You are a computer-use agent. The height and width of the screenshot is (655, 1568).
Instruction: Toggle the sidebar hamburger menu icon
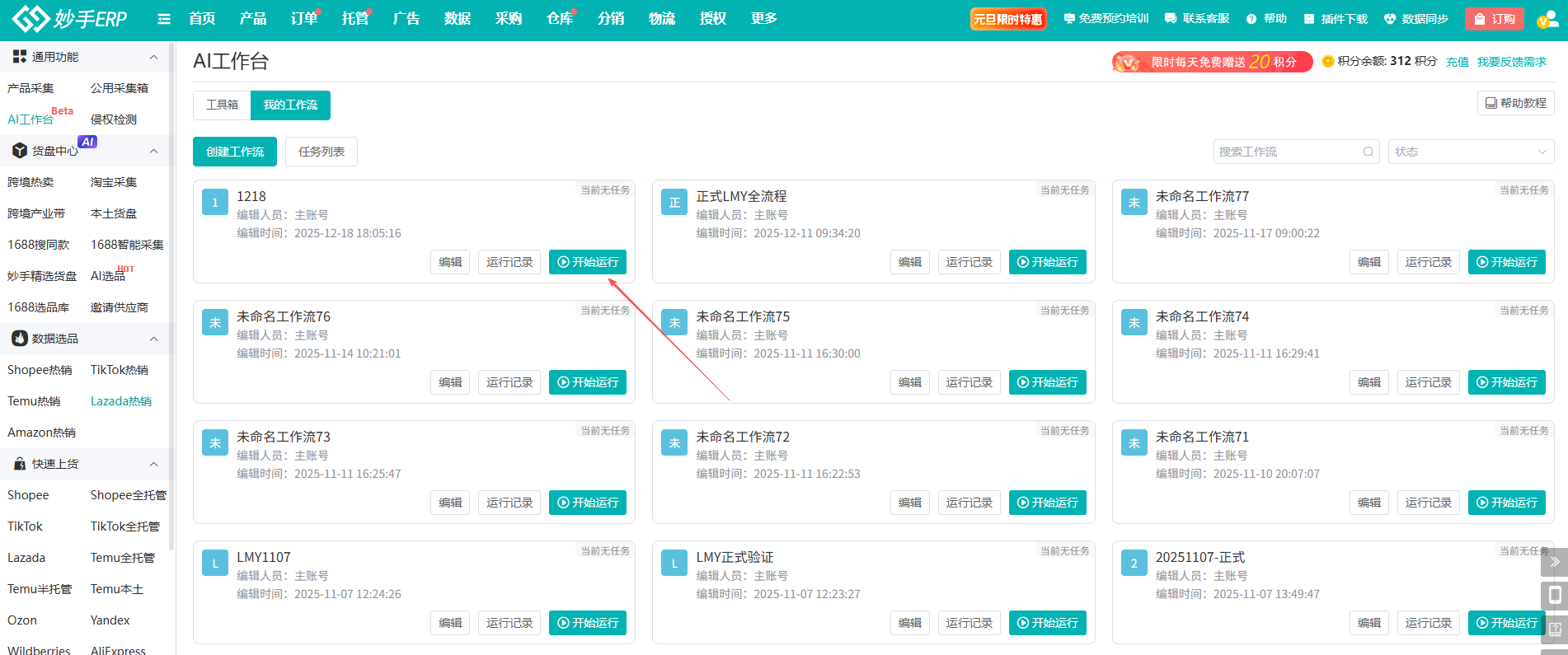coord(164,19)
